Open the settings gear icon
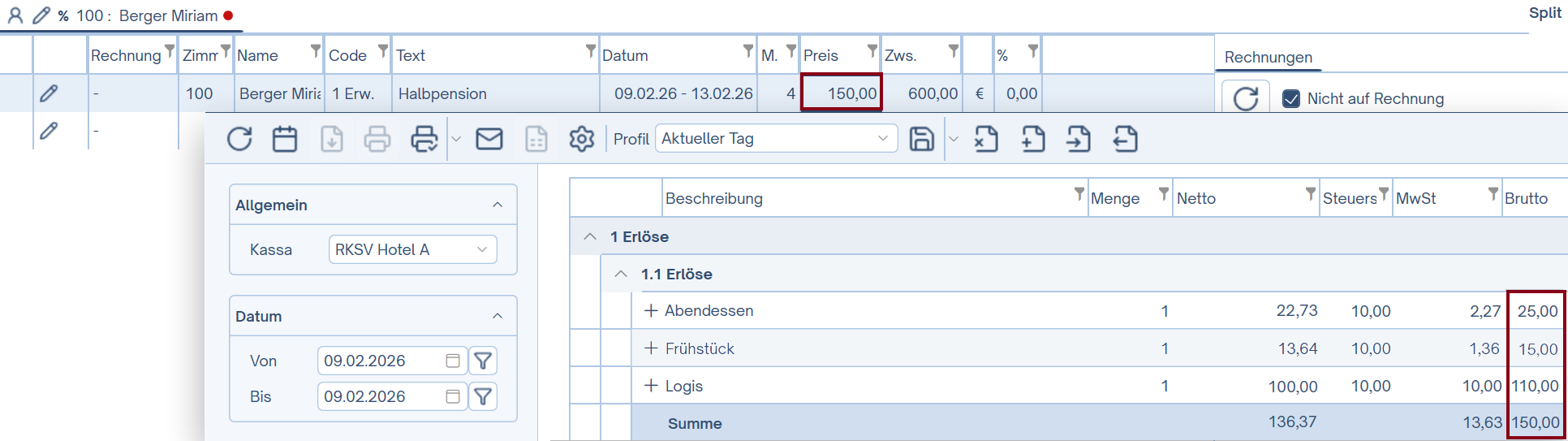1568x441 pixels. (x=582, y=139)
